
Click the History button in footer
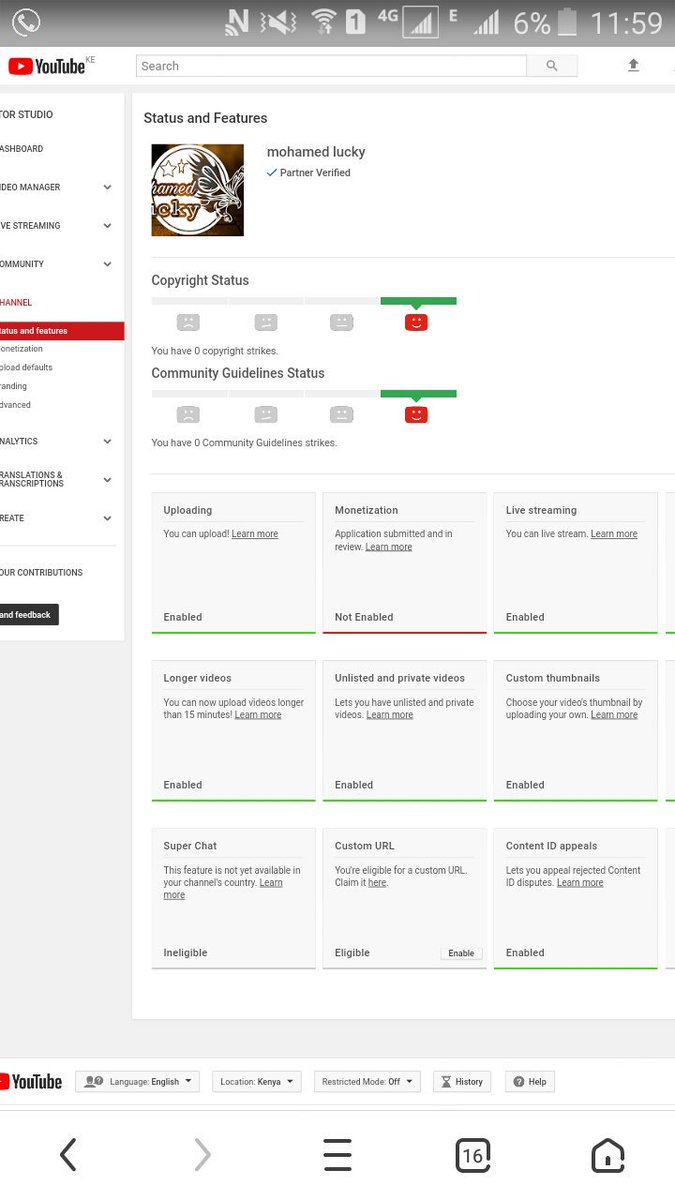point(462,1081)
